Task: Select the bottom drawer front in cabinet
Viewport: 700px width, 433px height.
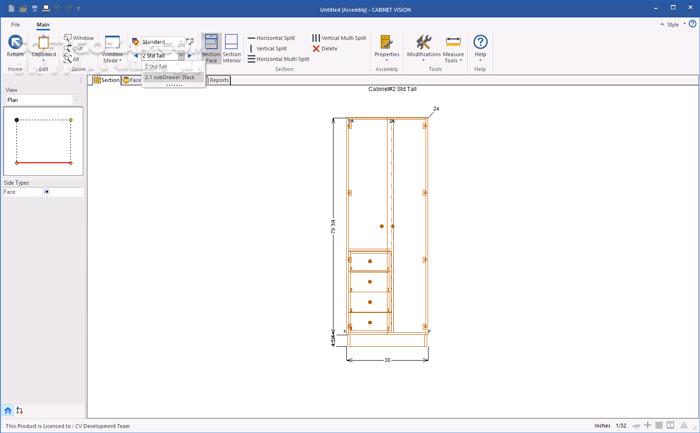Action: 370,322
